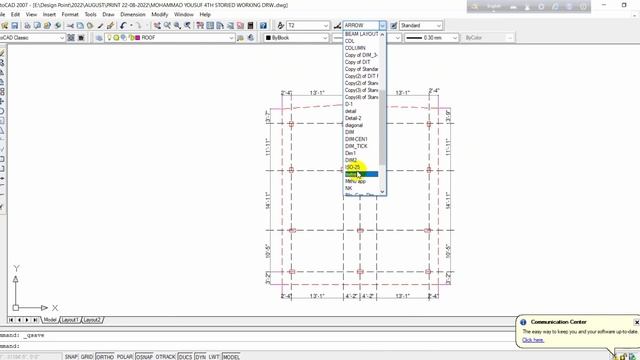Viewport: 640px width, 360px height.
Task: Toggle SNAP mode in status bar
Action: click(x=71, y=357)
